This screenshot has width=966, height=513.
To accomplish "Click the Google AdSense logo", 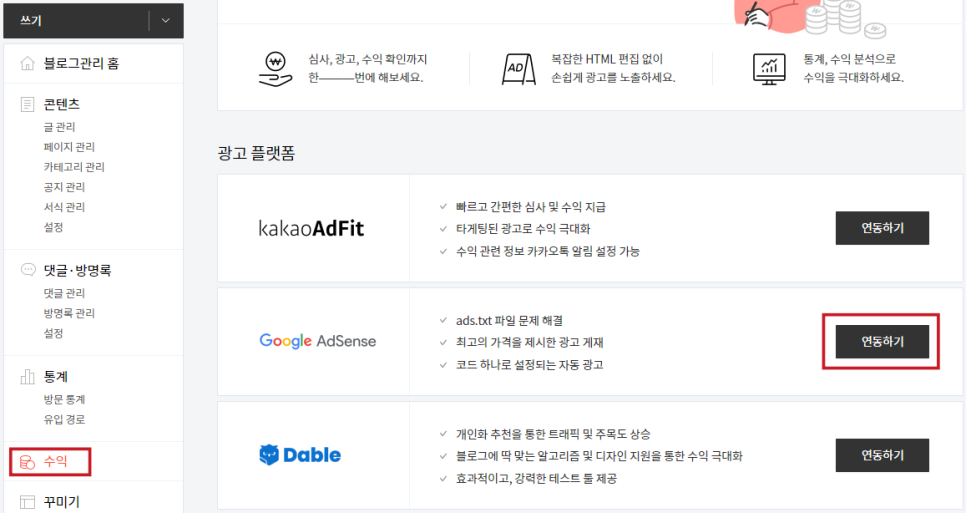I will point(317,341).
